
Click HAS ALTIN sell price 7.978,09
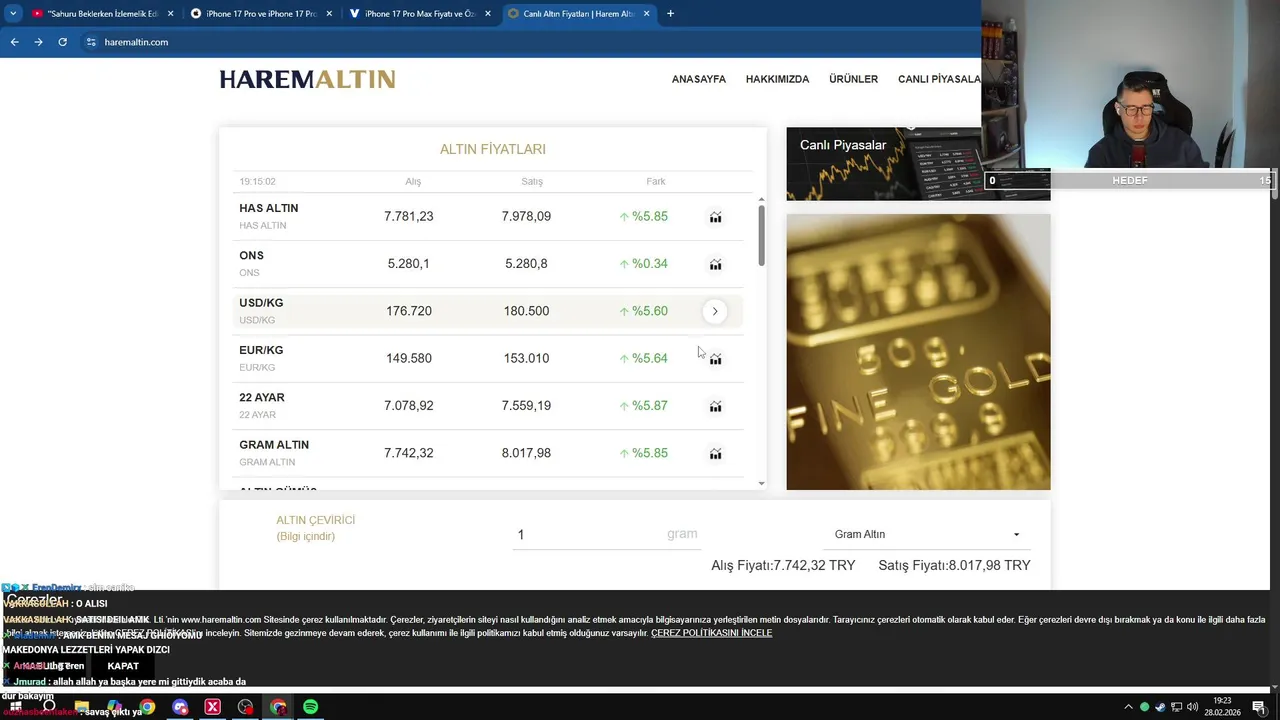pyautogui.click(x=526, y=216)
